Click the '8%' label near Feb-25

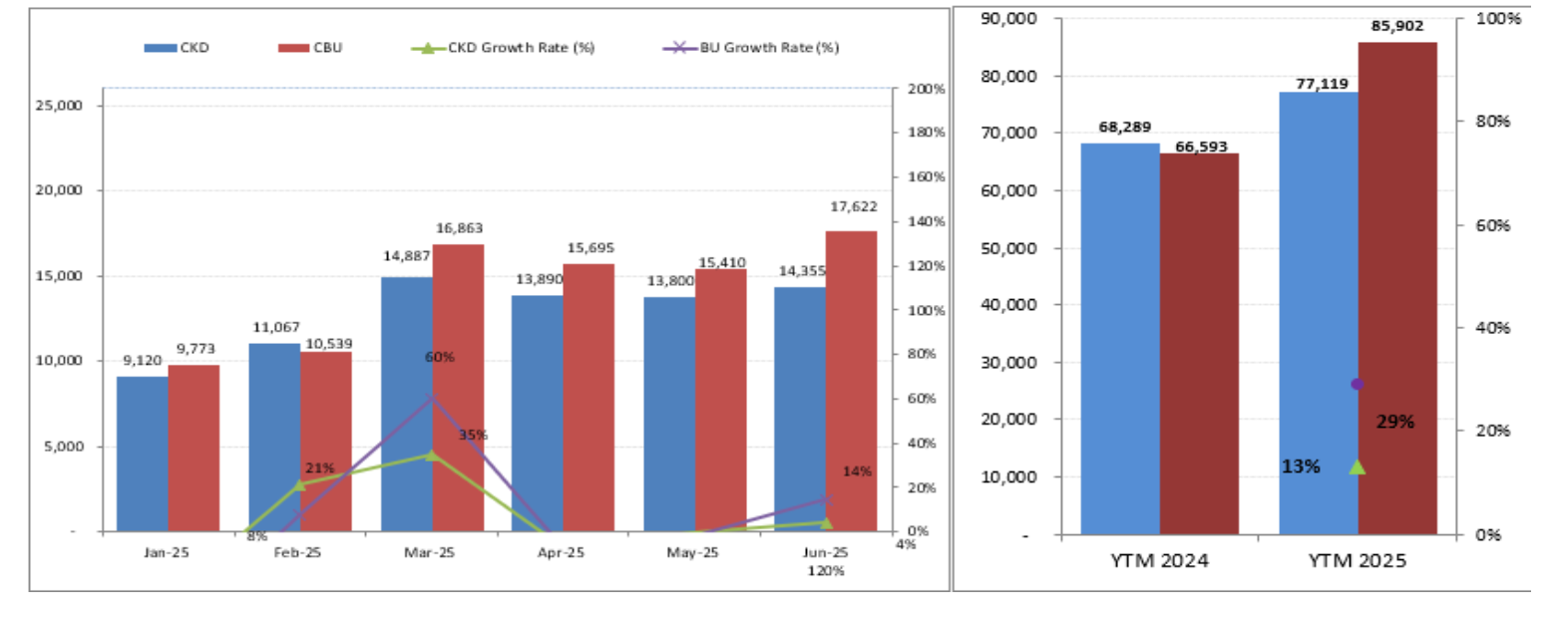(x=257, y=536)
